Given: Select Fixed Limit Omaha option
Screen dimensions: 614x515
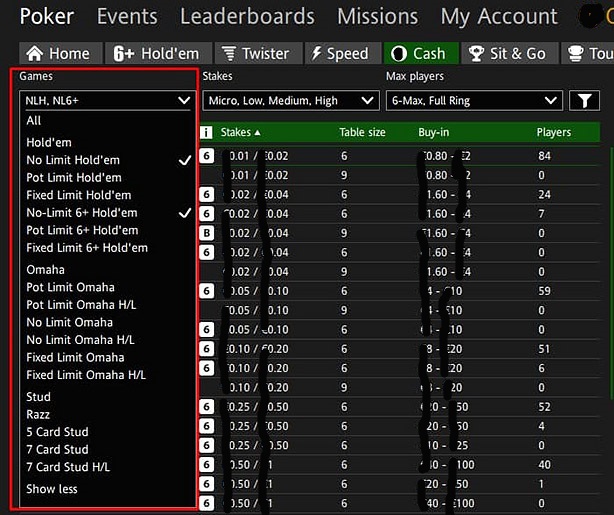Looking at the screenshot, I should [x=108, y=358].
